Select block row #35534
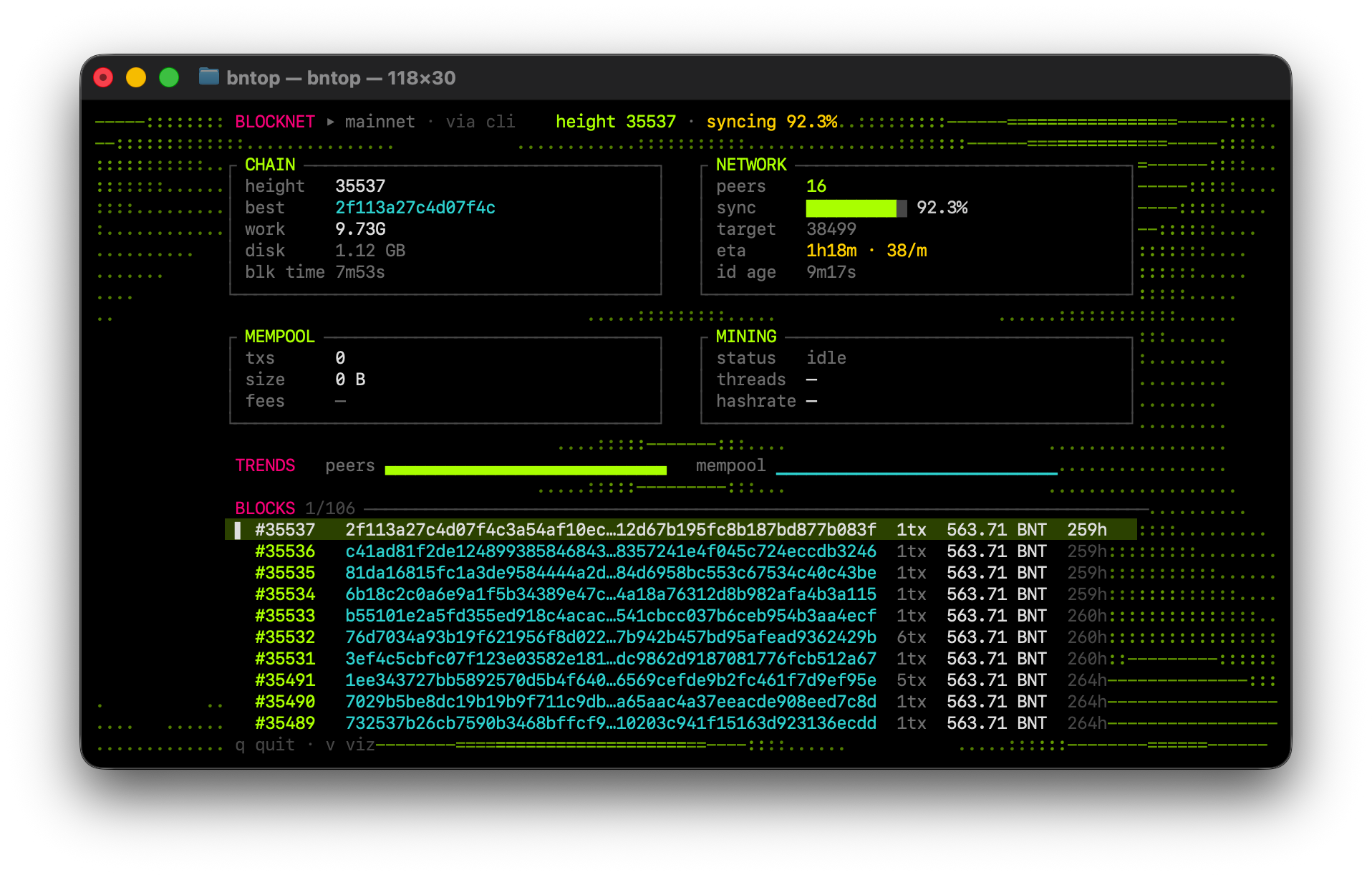This screenshot has width=1372, height=875. click(680, 594)
